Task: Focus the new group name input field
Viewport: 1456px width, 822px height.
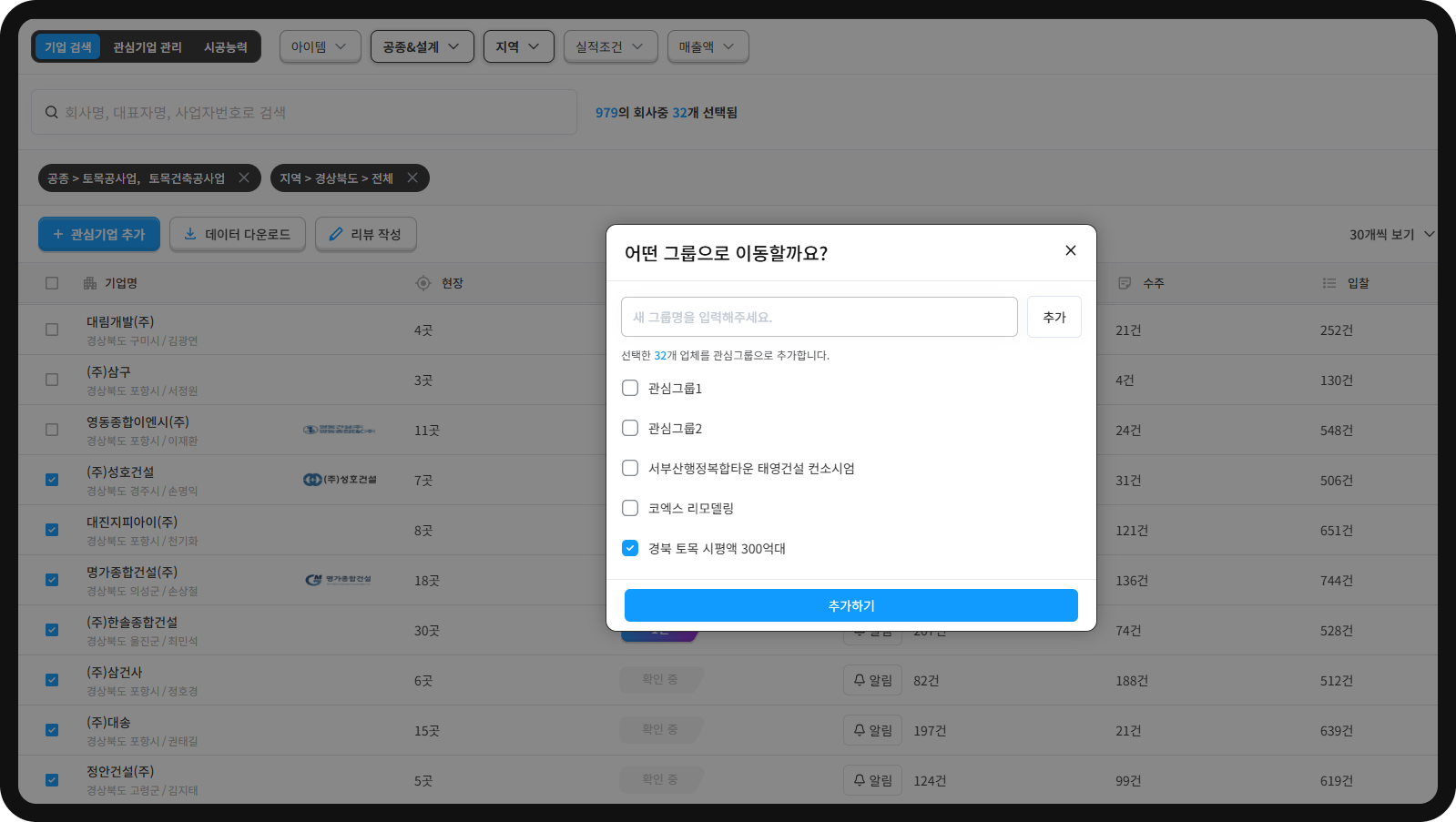Action: [820, 317]
